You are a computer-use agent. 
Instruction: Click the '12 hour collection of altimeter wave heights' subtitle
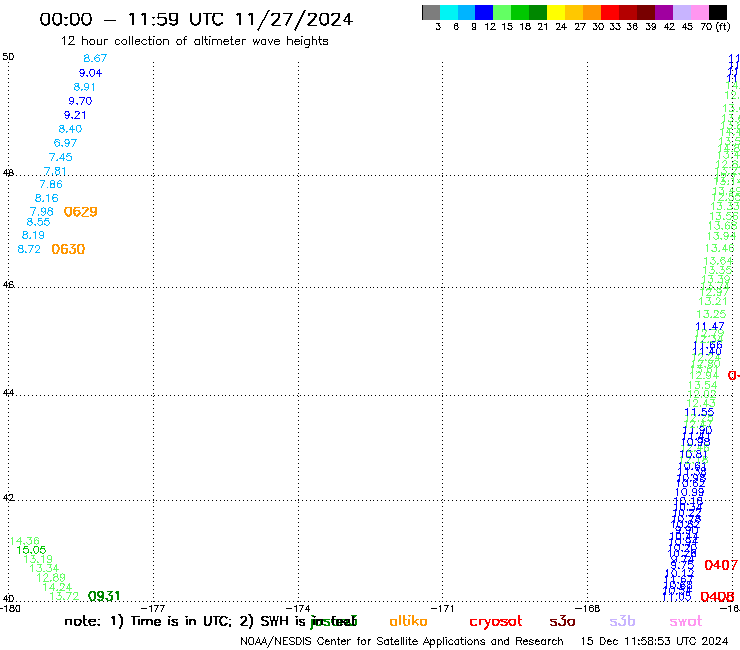pyautogui.click(x=194, y=41)
